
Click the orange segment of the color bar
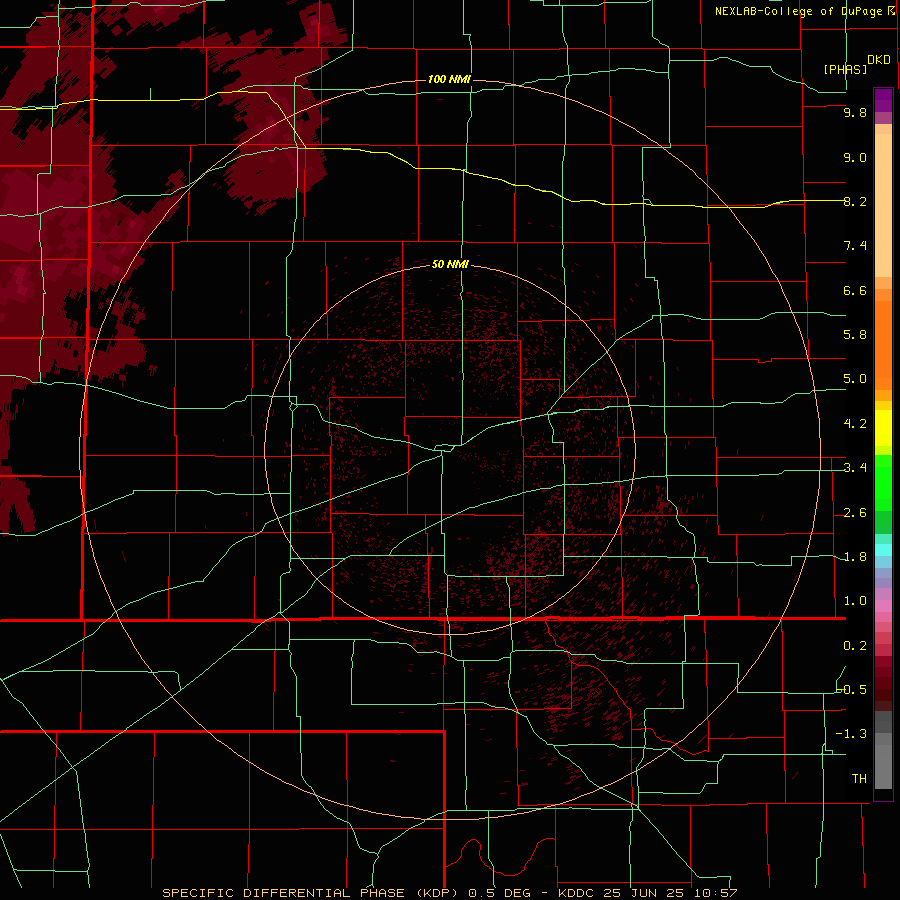click(x=883, y=344)
